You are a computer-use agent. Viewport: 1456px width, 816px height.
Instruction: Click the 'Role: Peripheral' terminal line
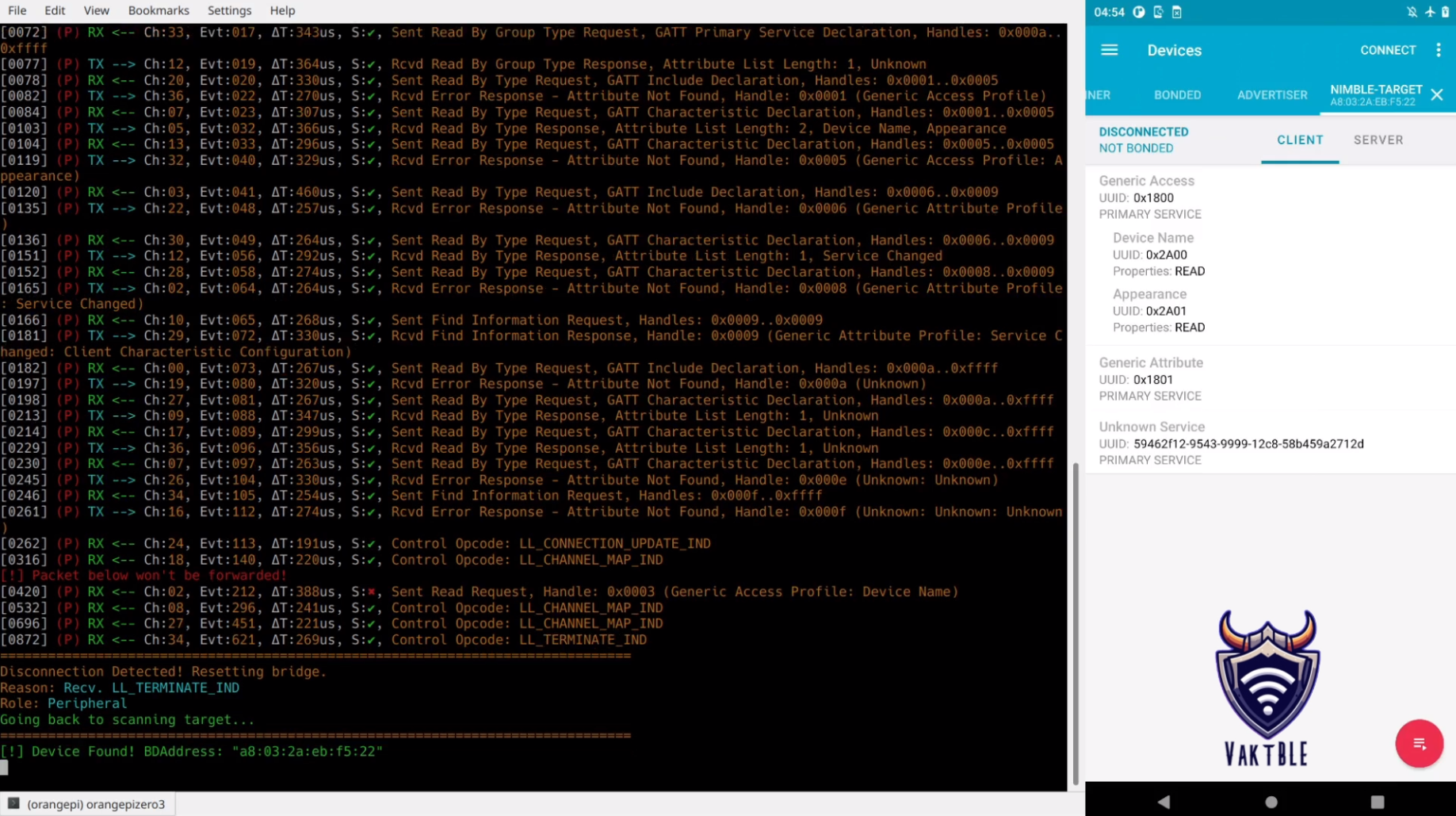[63, 703]
